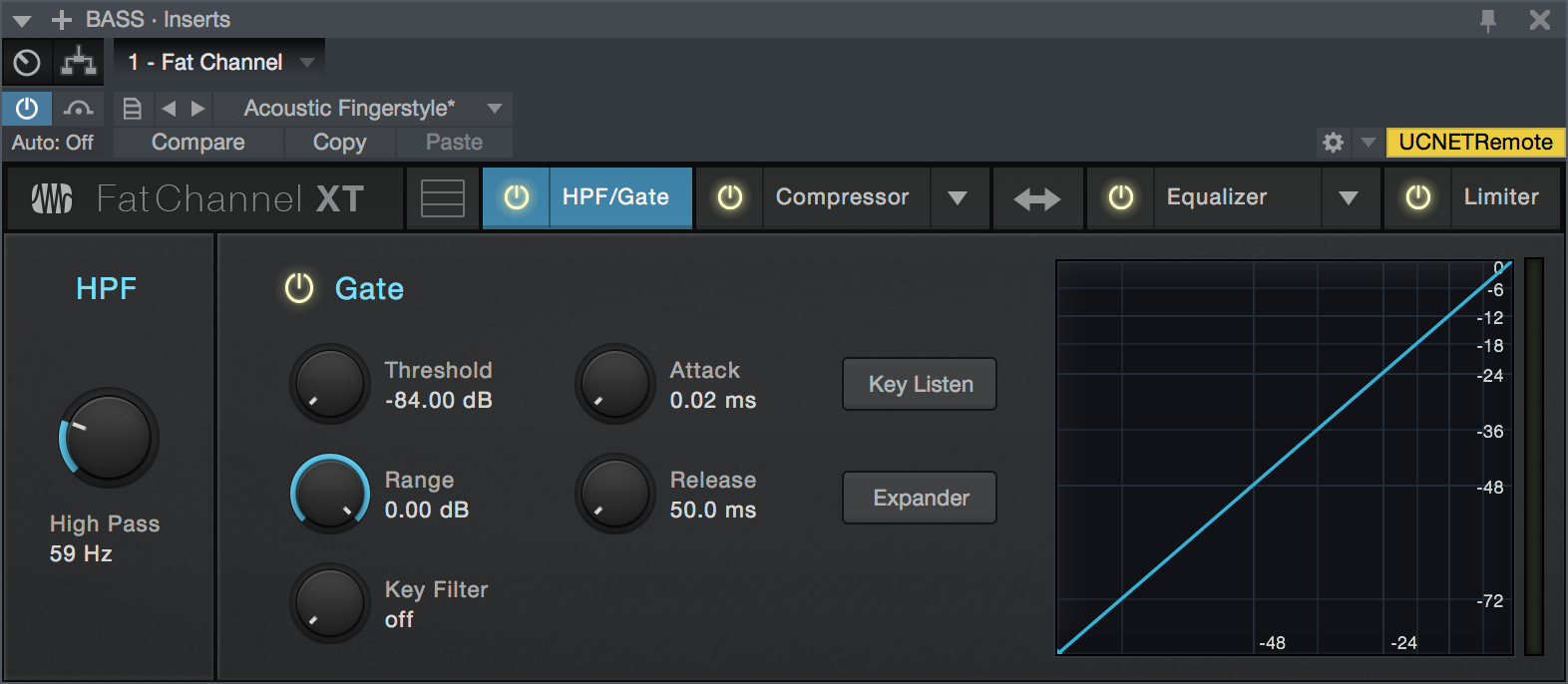This screenshot has height=684, width=1568.
Task: Click the Compare button
Action: (x=198, y=143)
